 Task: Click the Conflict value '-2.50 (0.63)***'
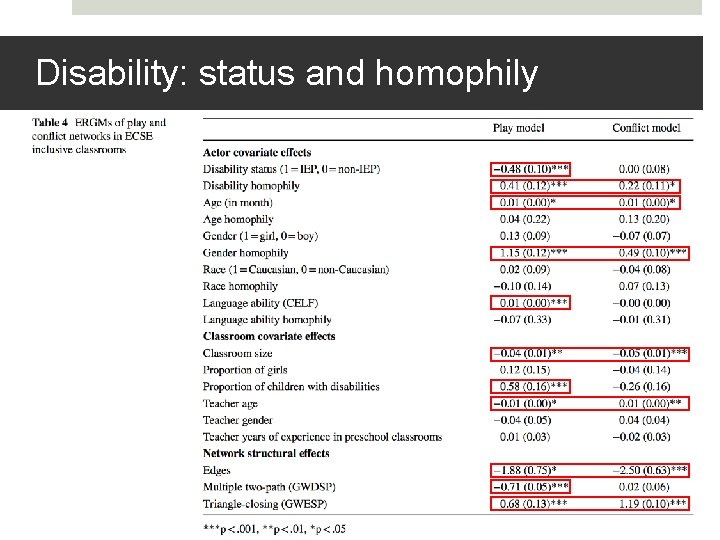pos(650,470)
